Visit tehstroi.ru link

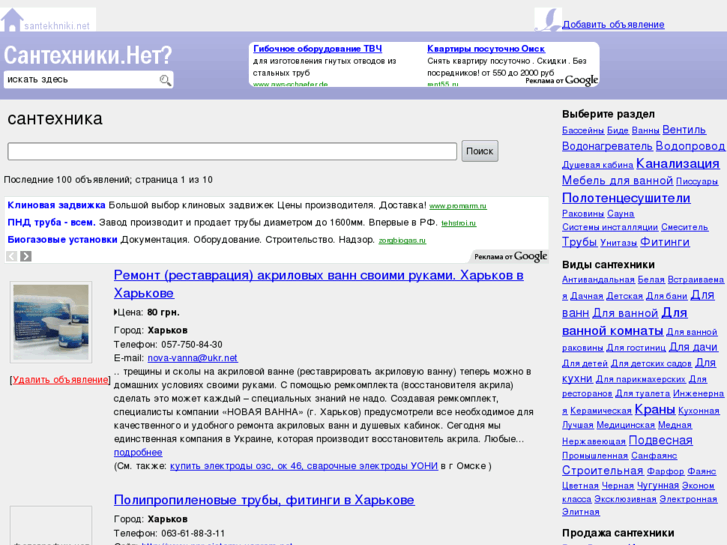[459, 223]
